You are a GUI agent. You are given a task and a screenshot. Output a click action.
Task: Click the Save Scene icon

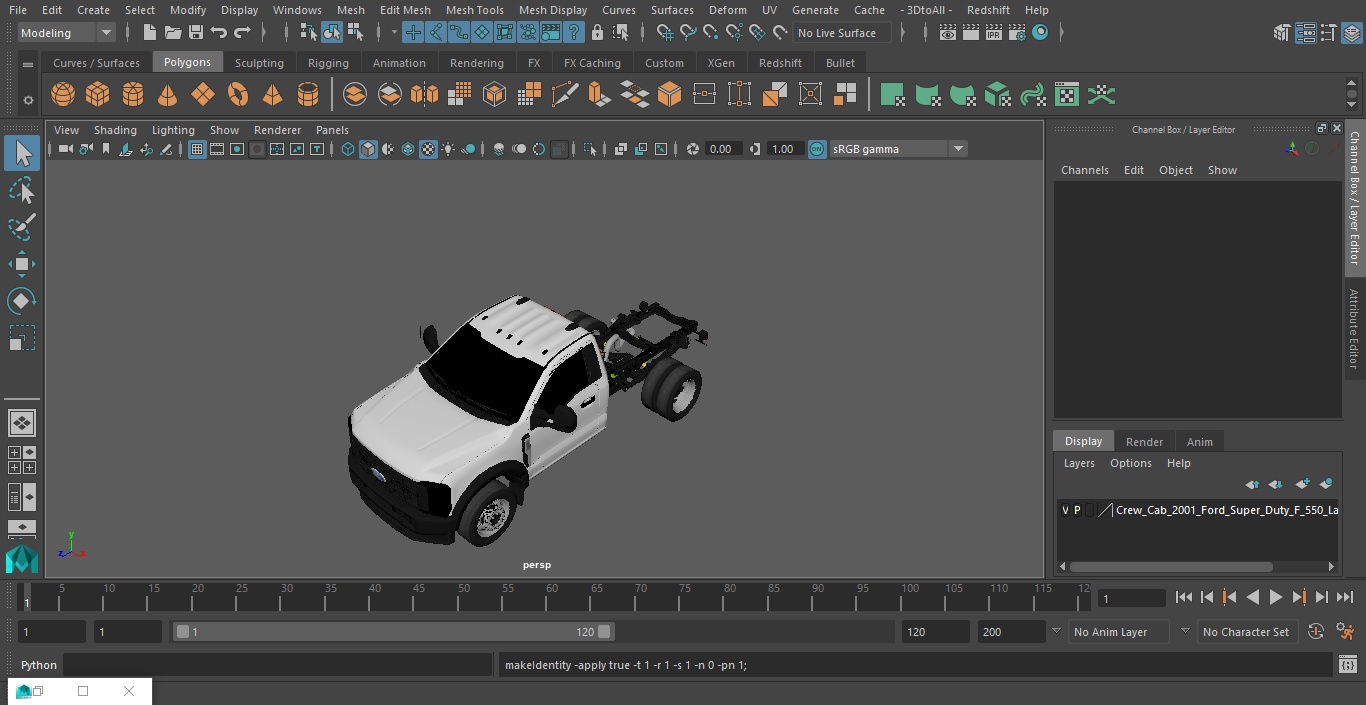tap(196, 33)
